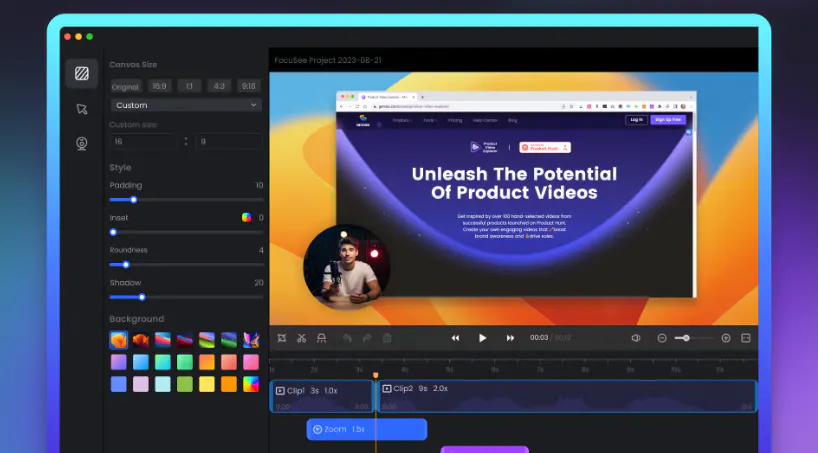Click Sign up free in previewed browser

tap(668, 120)
